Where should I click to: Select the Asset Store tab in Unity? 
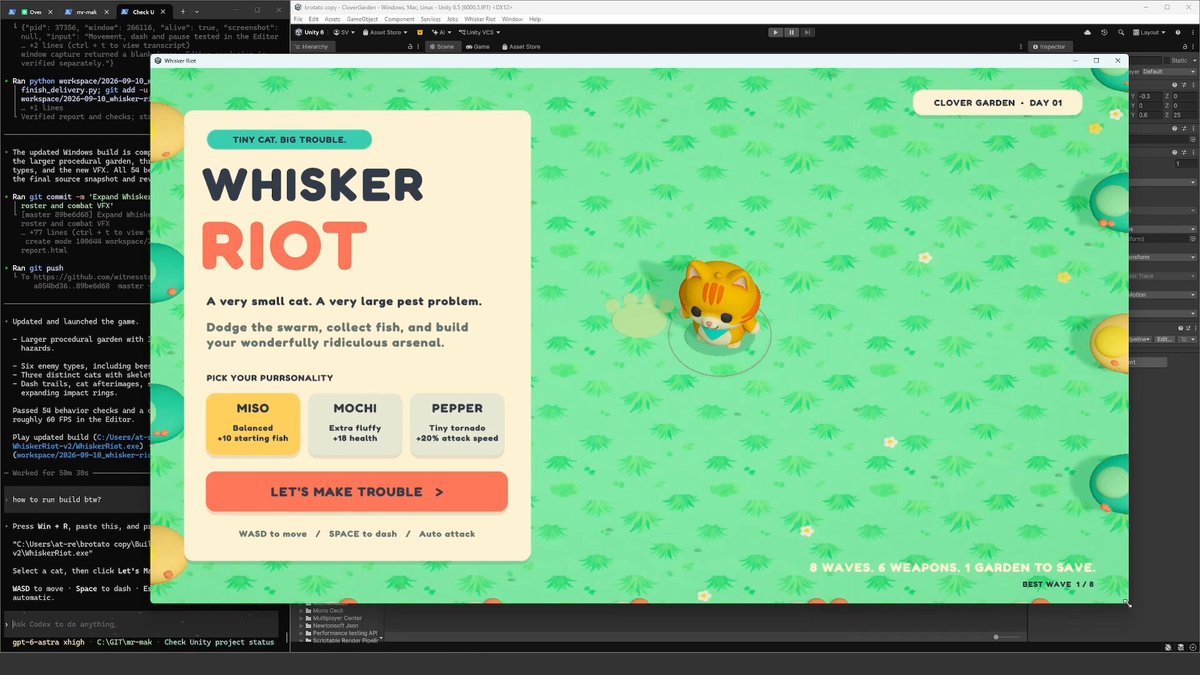[520, 46]
